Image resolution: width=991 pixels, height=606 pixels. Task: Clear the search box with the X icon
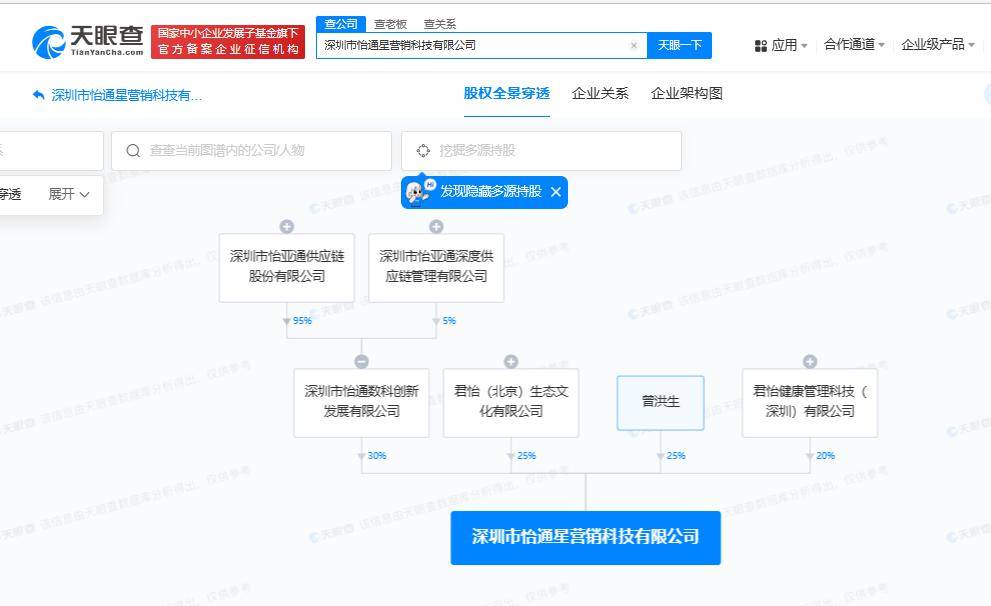pyautogui.click(x=634, y=45)
